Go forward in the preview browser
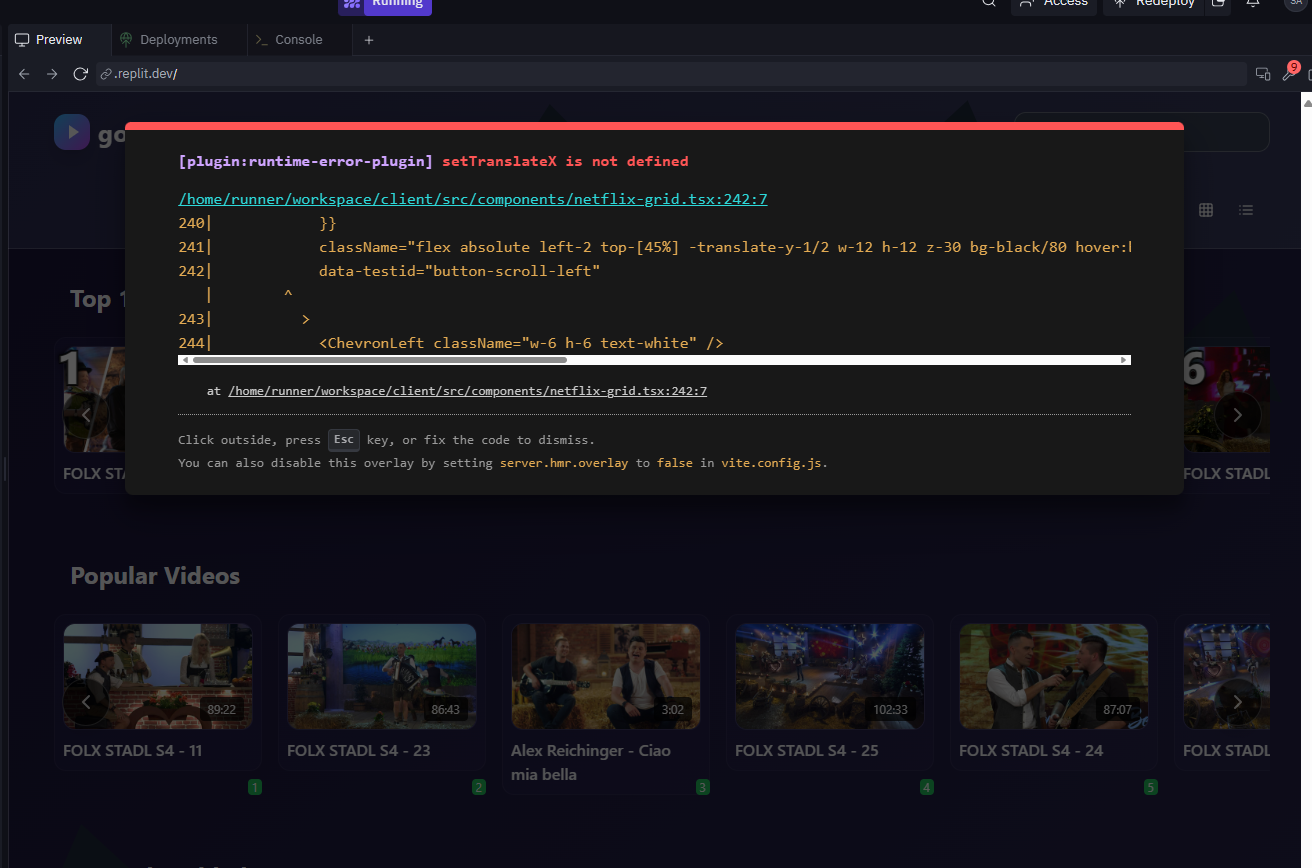Screen dimensions: 1312x868 pyautogui.click(x=52, y=74)
